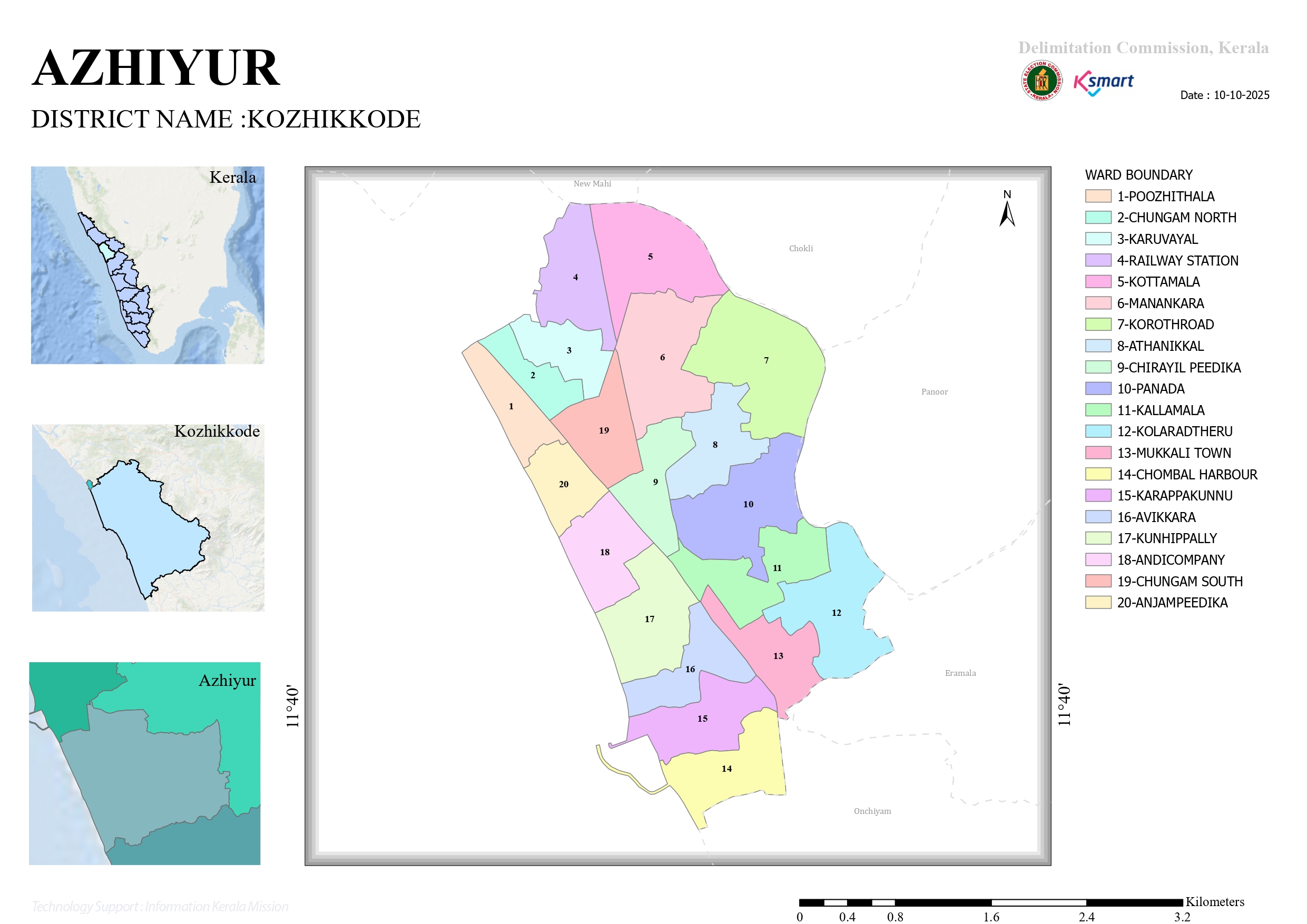Click ward number 11 on the map

777,568
